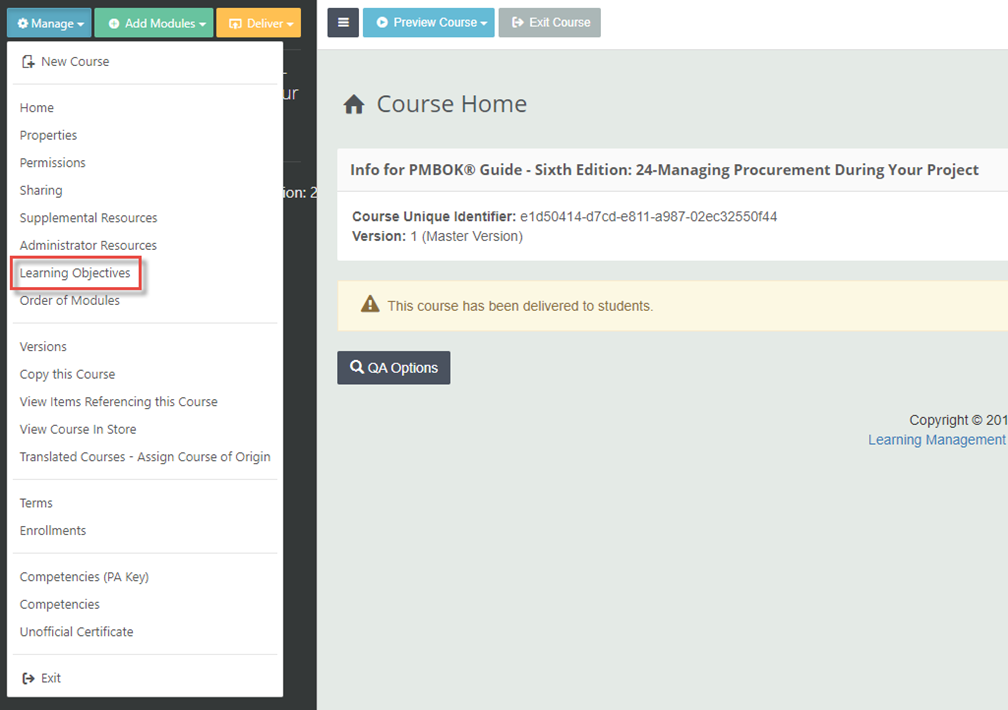Choose Order of Modules menu item

click(x=70, y=301)
